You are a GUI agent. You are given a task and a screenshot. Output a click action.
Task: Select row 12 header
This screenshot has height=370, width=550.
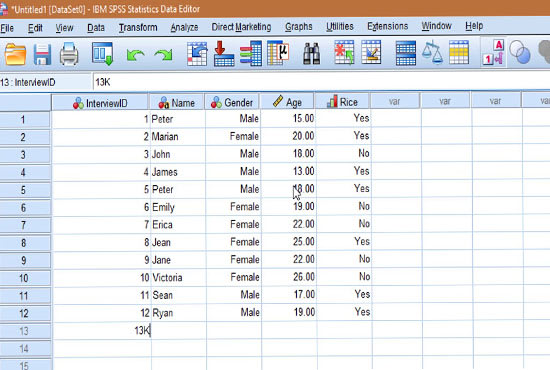click(x=26, y=313)
